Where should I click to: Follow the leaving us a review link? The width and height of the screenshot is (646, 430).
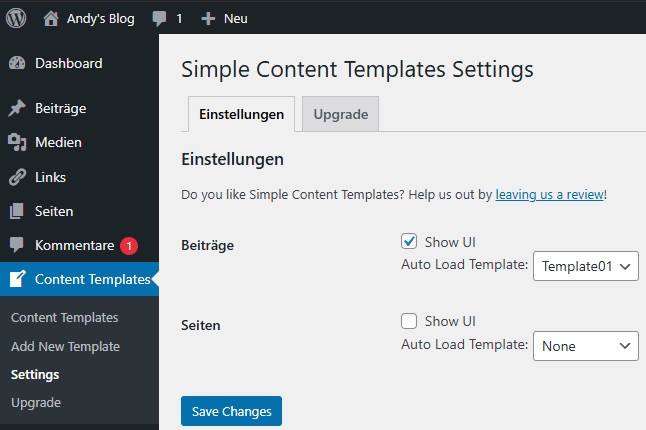pyautogui.click(x=549, y=195)
